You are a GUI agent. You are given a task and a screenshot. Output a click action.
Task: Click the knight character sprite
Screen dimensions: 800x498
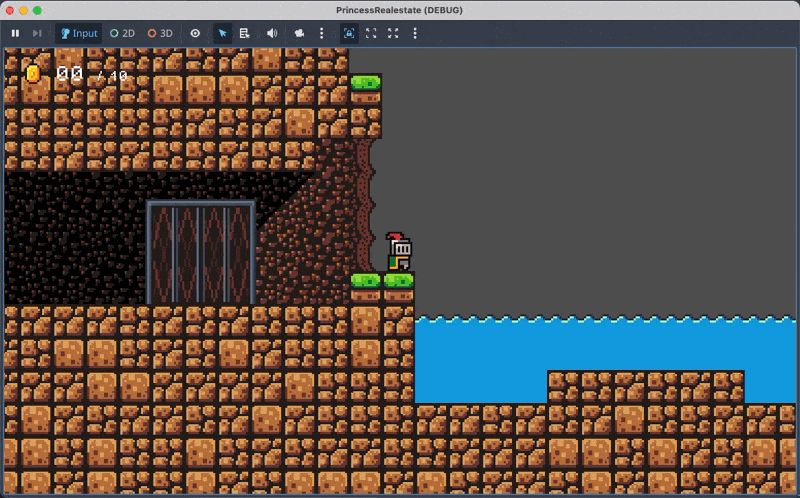coord(399,252)
